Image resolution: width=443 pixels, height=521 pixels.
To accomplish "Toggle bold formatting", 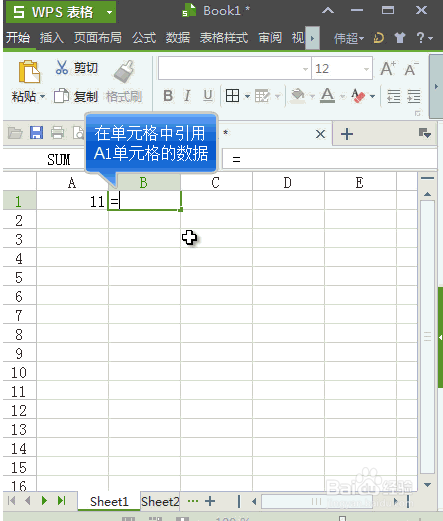I will tap(168, 96).
